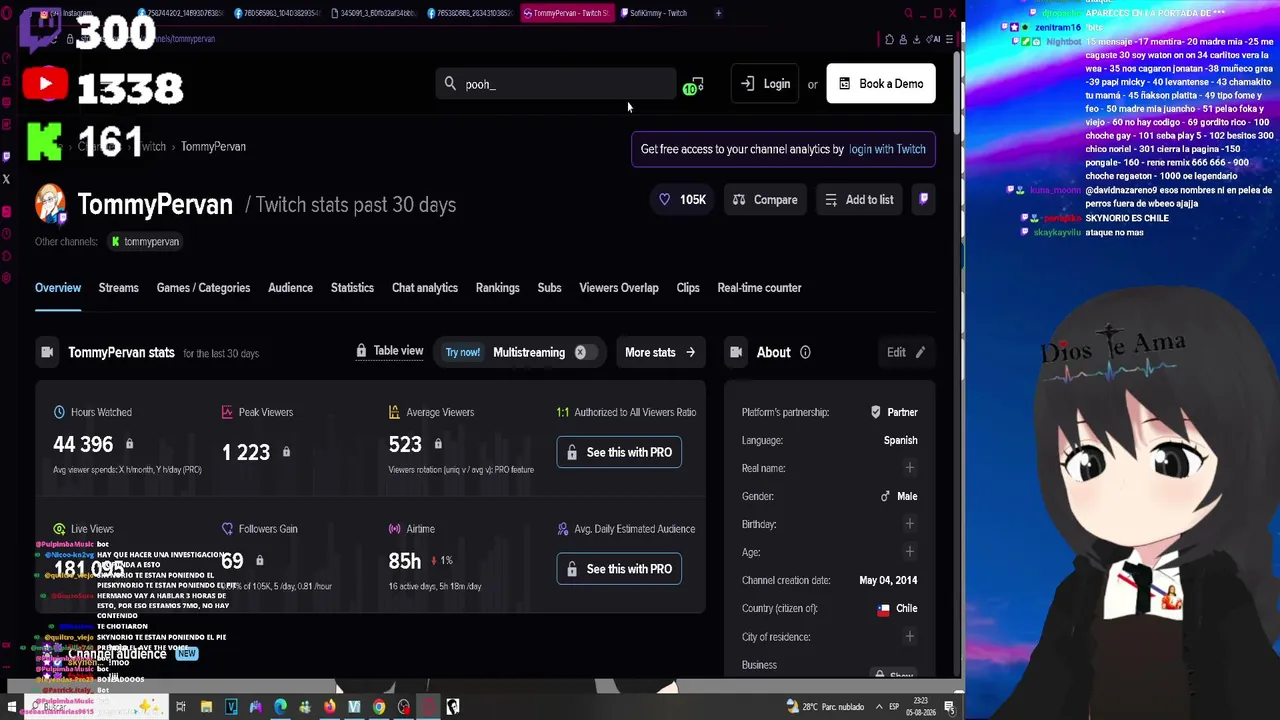Open the Twitch channel icon button
The width and height of the screenshot is (1280, 720).
pyautogui.click(x=923, y=199)
